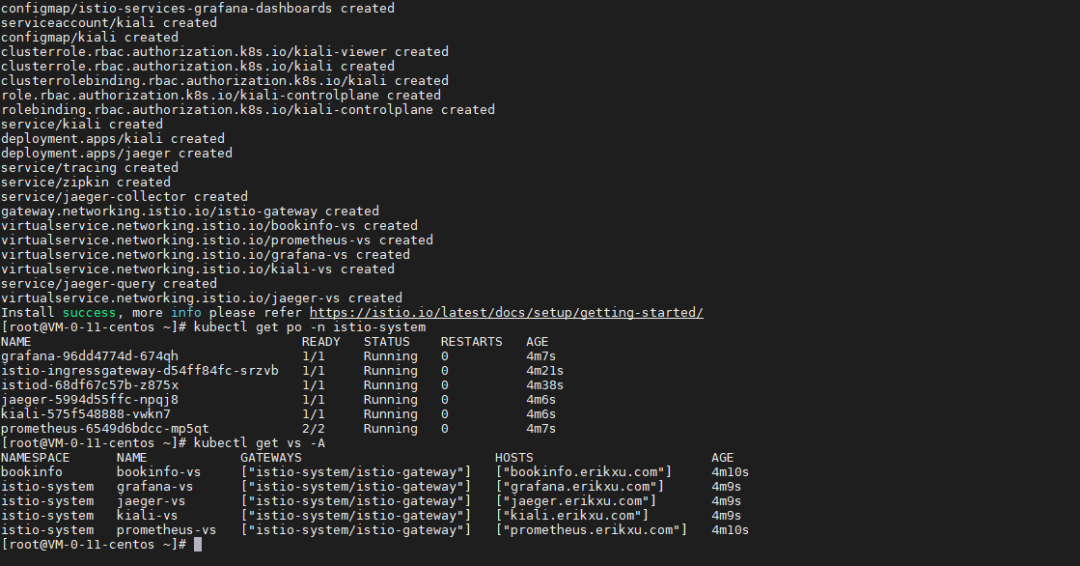1080x566 pixels.
Task: Click the terminal cursor at the last prompt
Action: [x=198, y=544]
